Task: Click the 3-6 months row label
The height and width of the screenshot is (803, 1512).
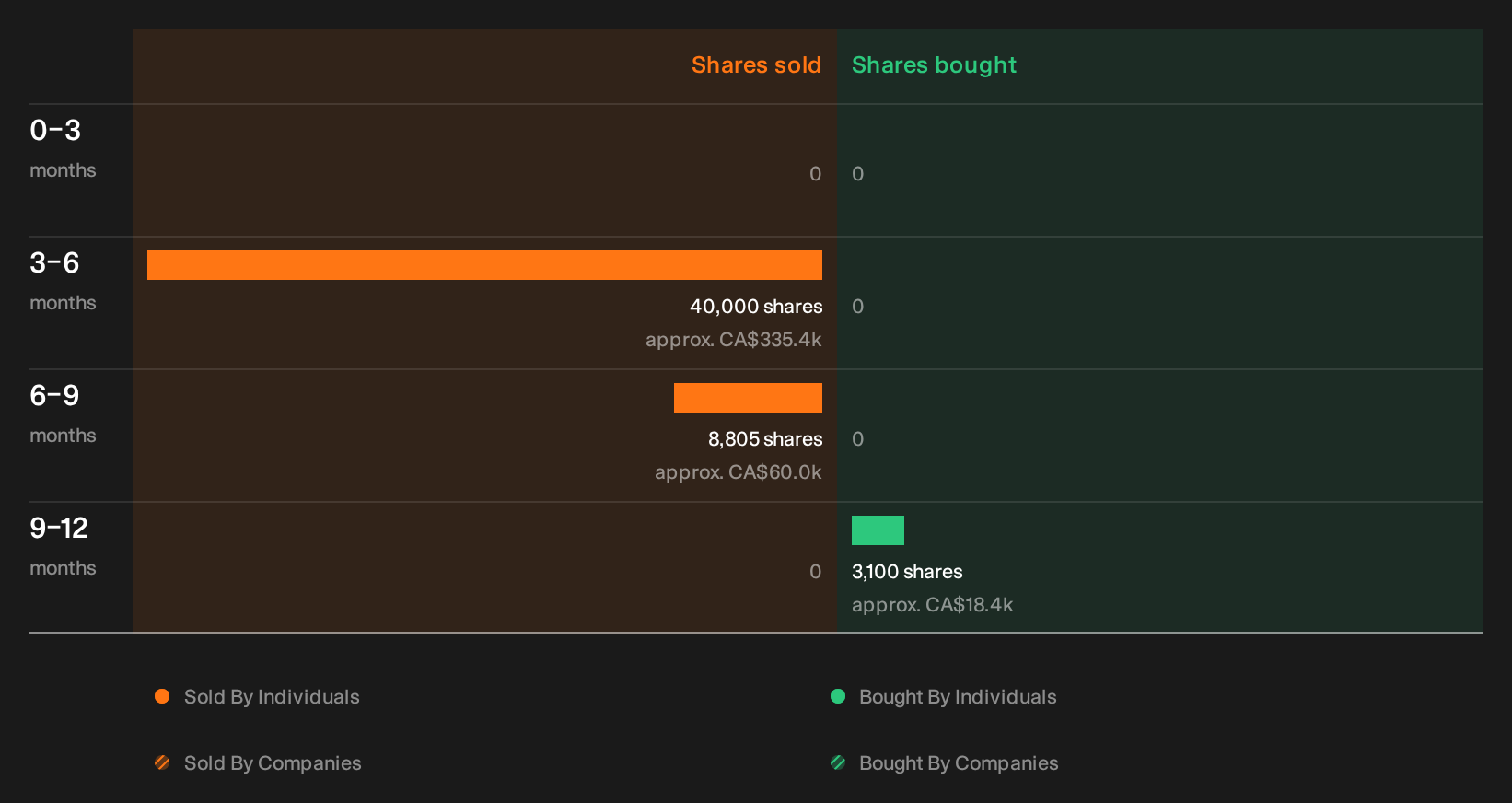Action: (63, 281)
